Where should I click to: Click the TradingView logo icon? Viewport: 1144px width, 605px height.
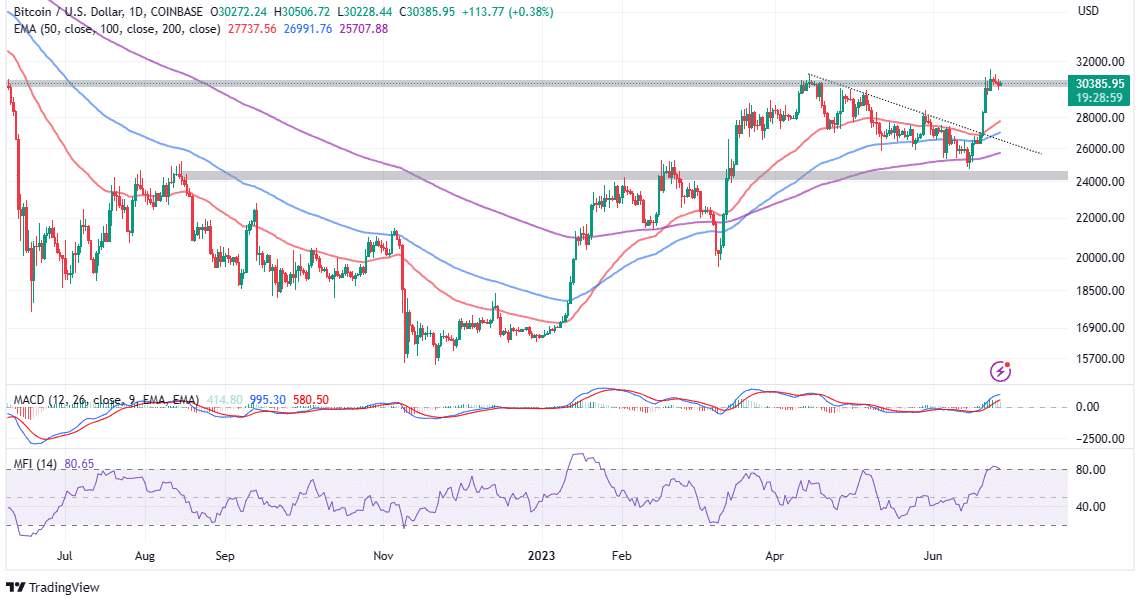[15, 587]
